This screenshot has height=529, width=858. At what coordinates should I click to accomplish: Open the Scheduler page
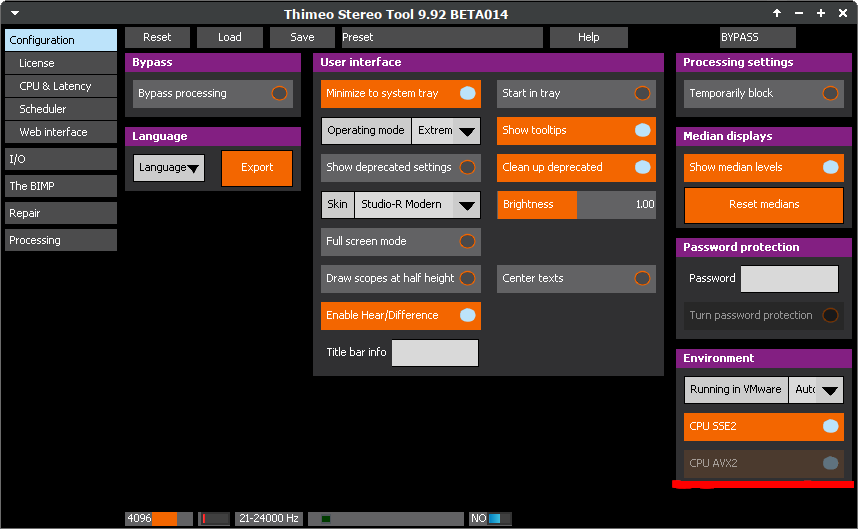tap(61, 109)
